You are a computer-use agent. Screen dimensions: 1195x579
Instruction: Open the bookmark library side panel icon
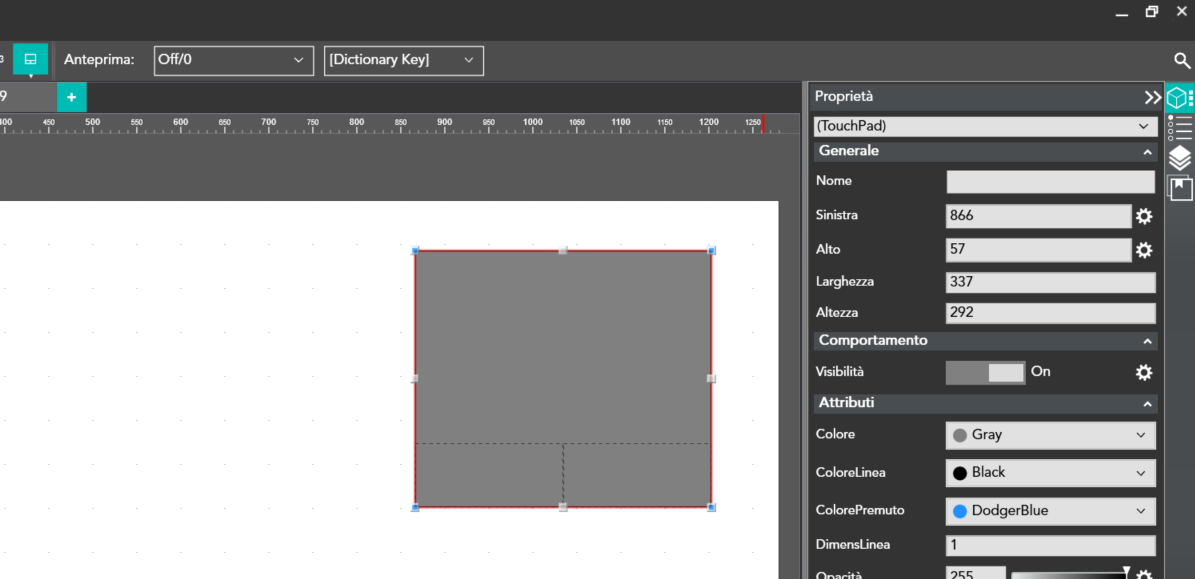pyautogui.click(x=1180, y=187)
